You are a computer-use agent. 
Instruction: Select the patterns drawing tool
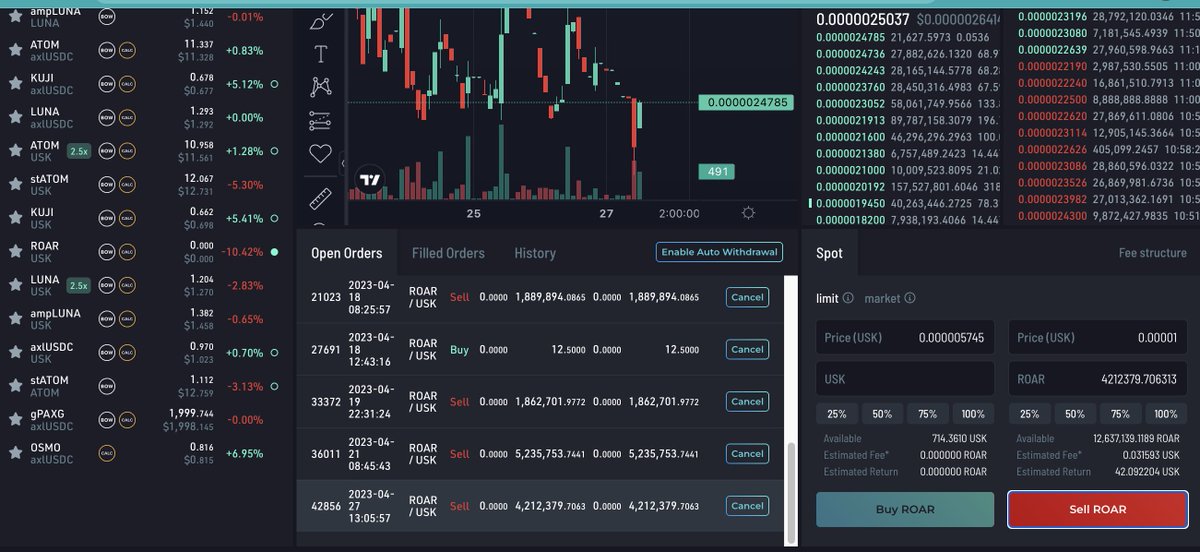tap(320, 87)
